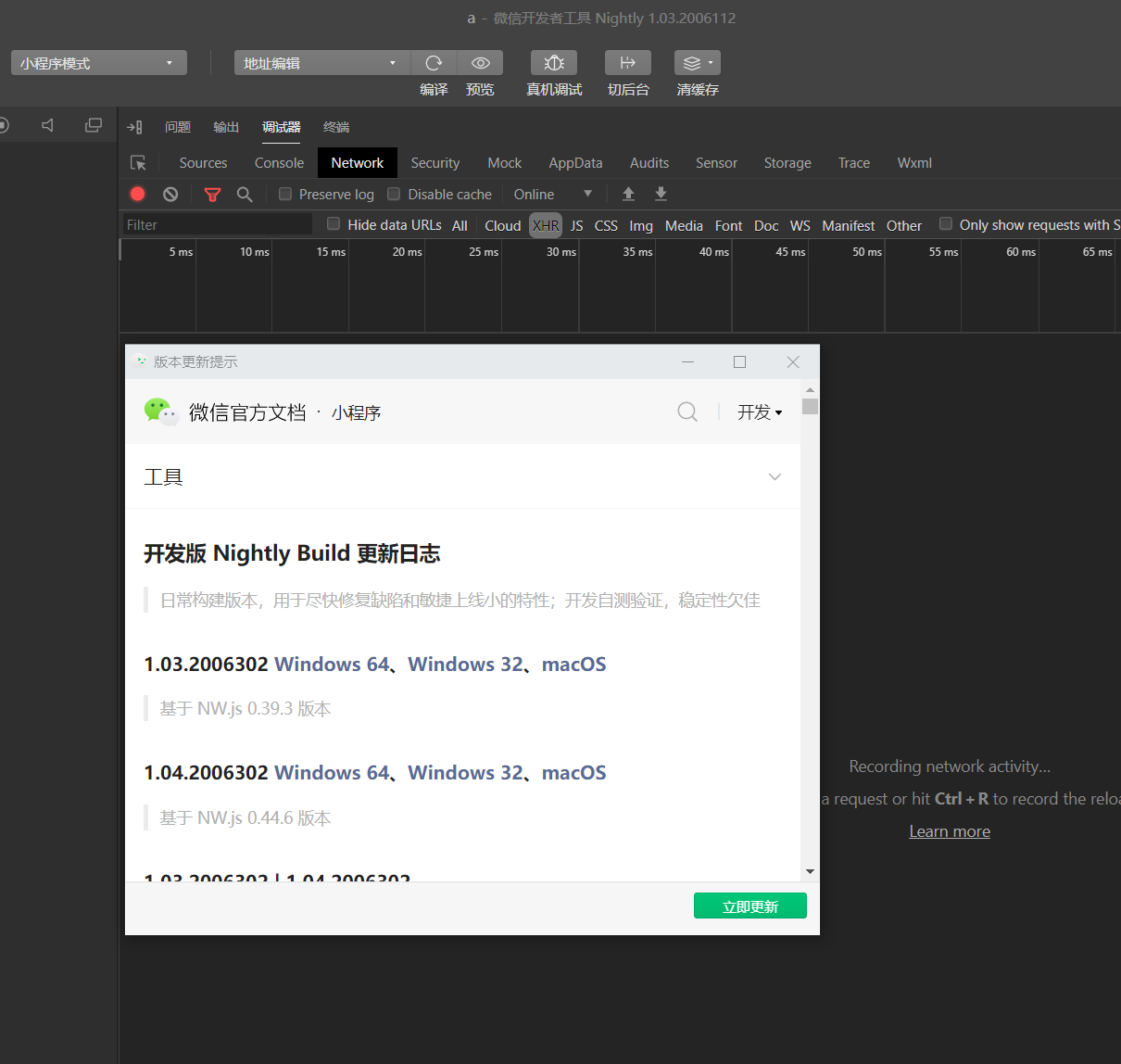Click the clear network log icon
Screen dimensions: 1121x1064
170,194
